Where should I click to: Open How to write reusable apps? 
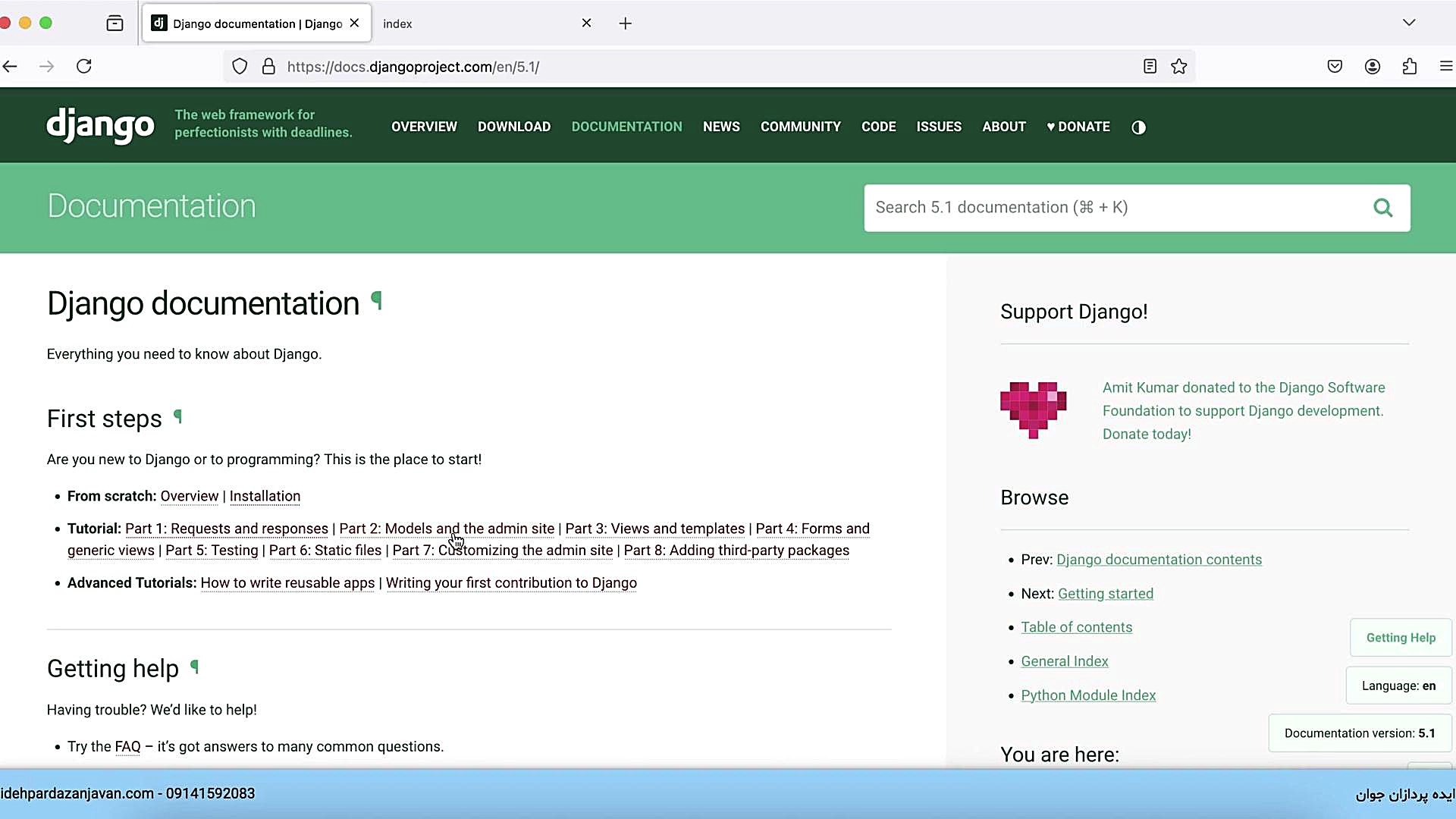point(287,583)
